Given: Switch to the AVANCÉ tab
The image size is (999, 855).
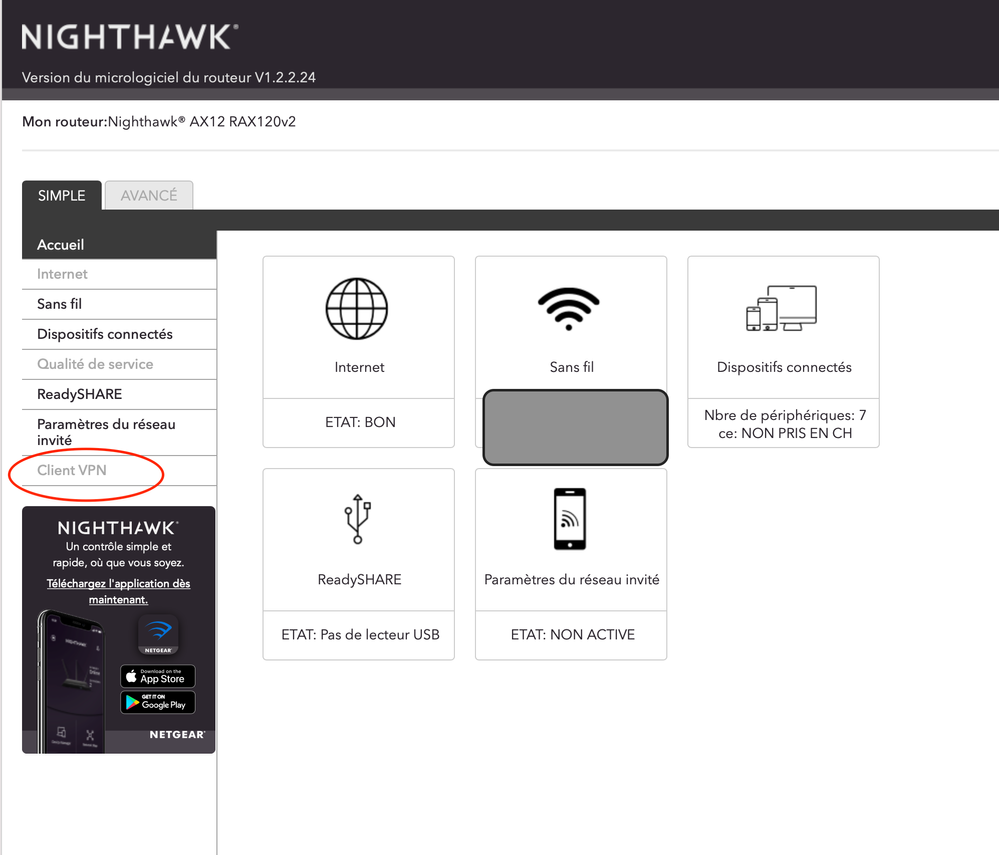Looking at the screenshot, I should (148, 196).
